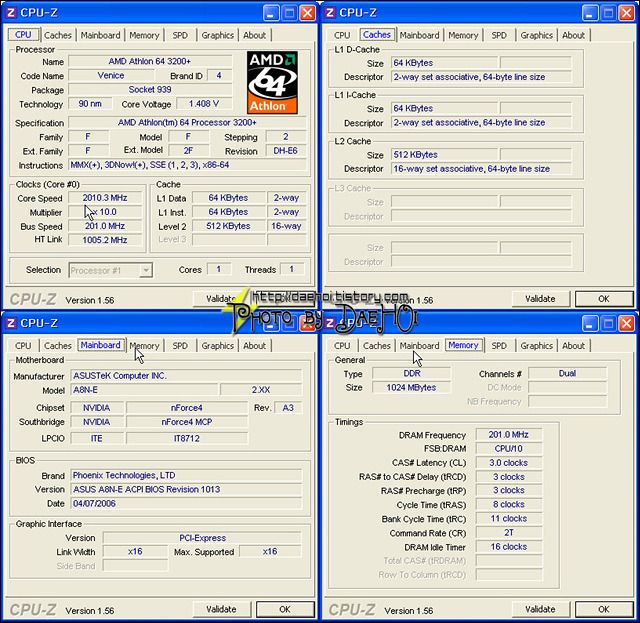Click the CAS# Latency 3.0 clocks value

point(509,463)
